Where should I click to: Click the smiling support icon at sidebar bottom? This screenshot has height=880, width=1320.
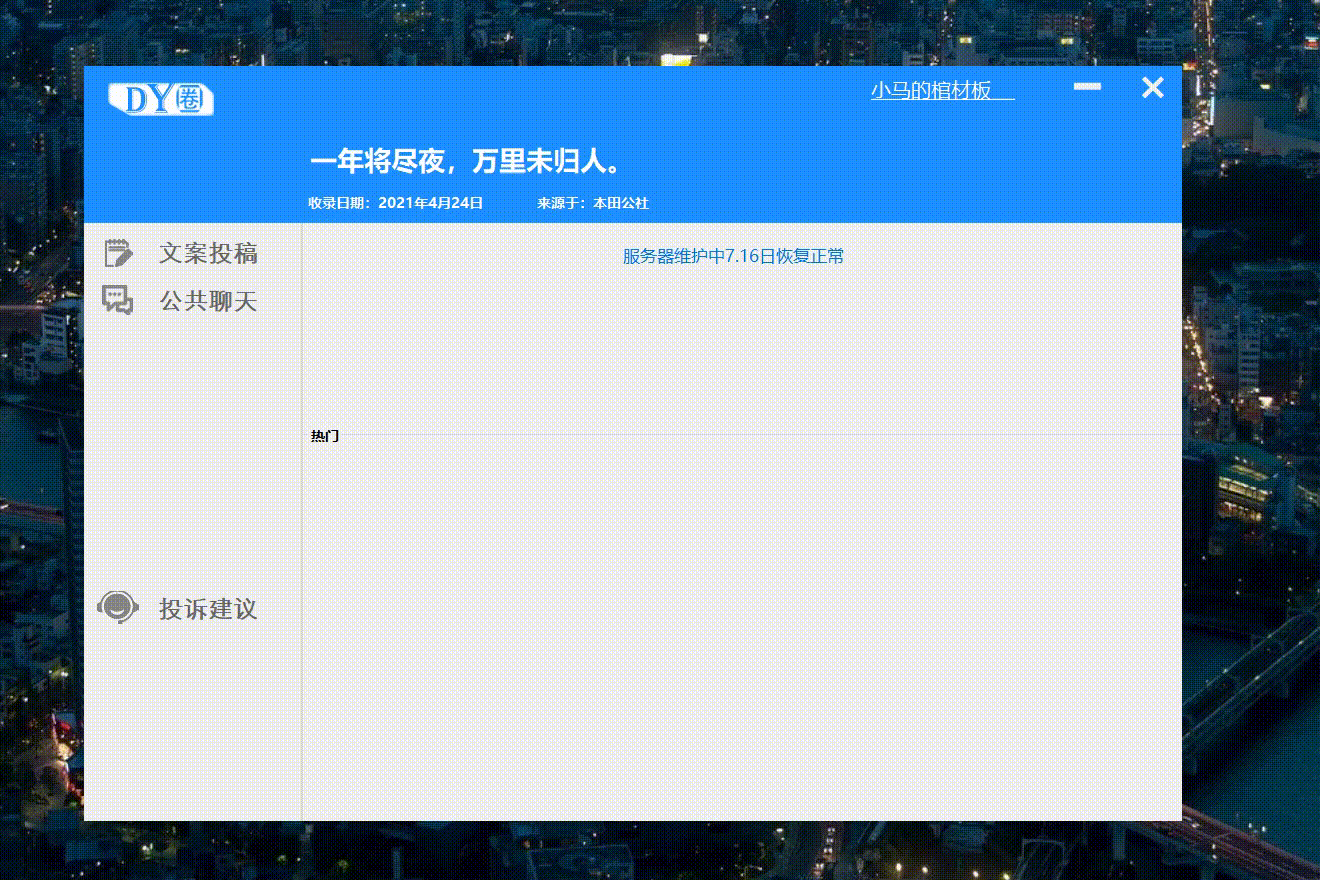coord(118,606)
